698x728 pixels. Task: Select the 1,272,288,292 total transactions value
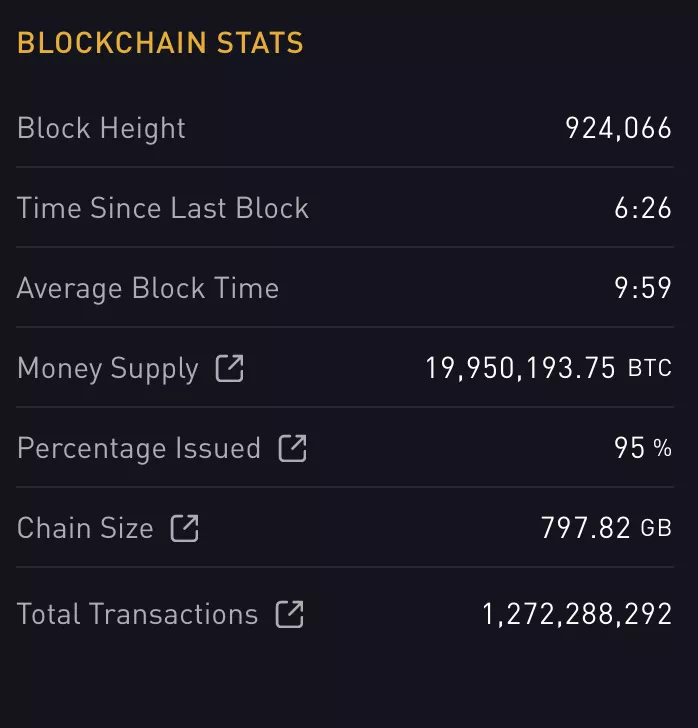[577, 614]
